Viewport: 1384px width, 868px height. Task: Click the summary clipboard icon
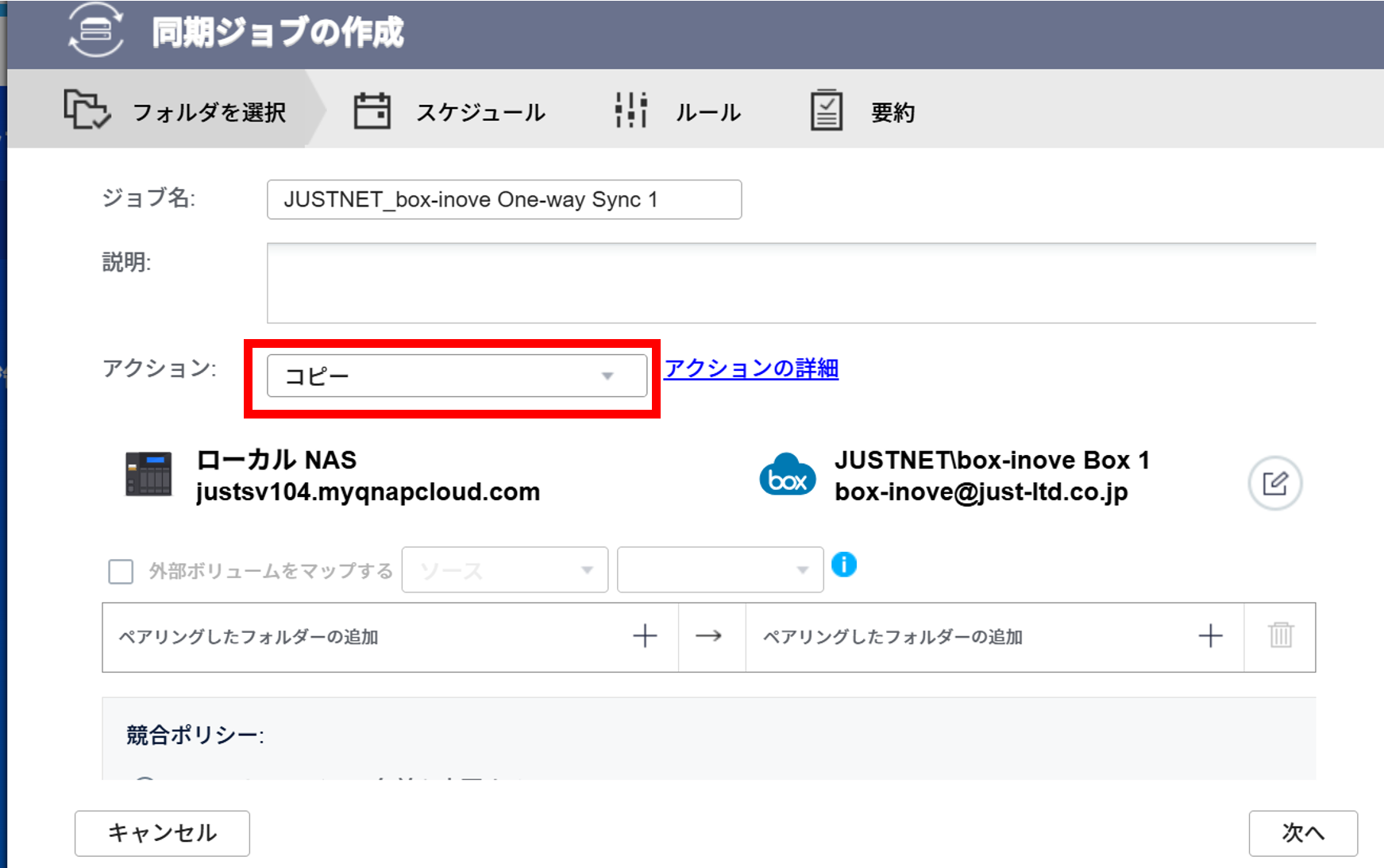pos(826,110)
